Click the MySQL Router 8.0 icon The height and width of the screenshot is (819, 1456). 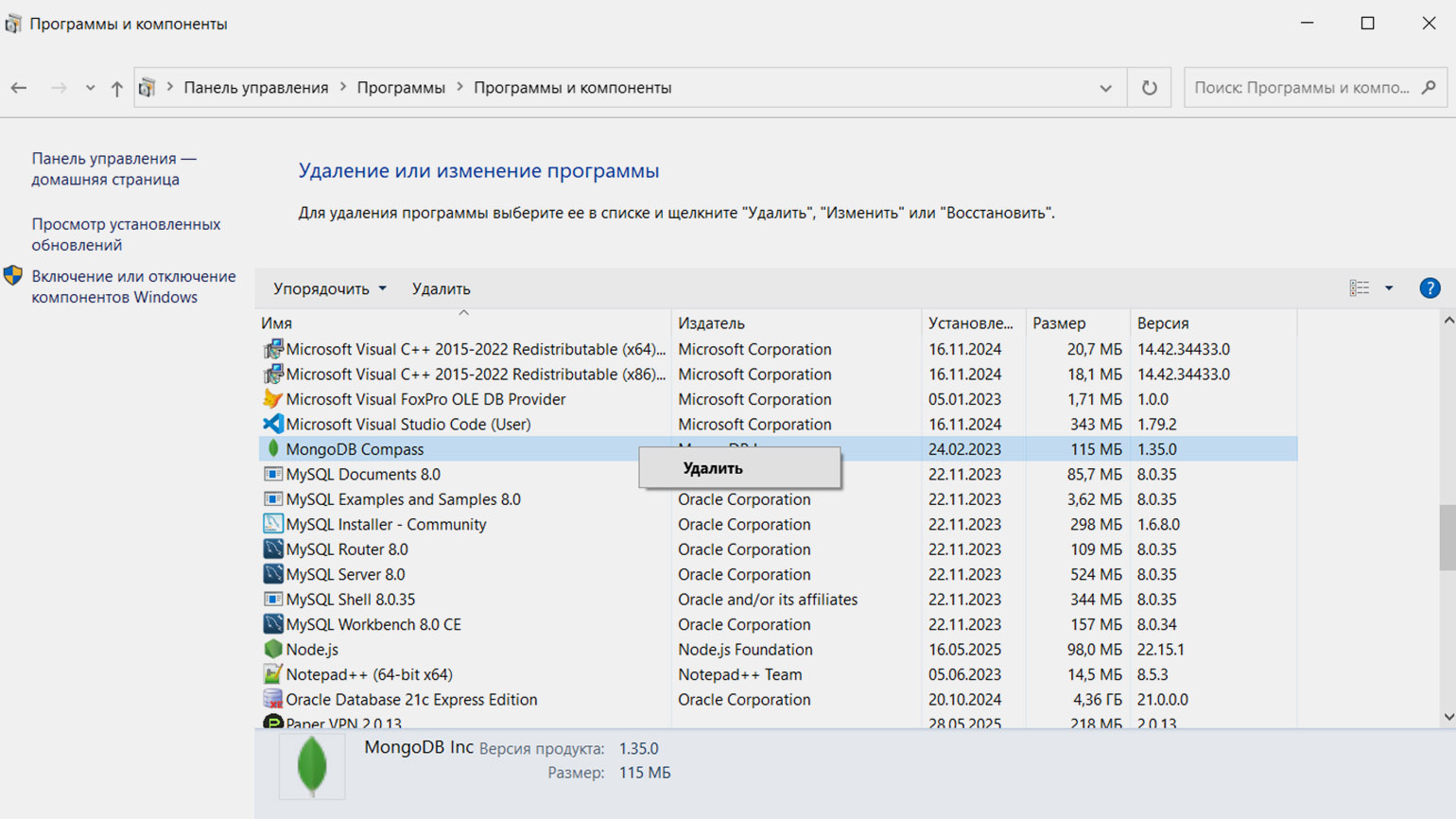pyautogui.click(x=273, y=549)
